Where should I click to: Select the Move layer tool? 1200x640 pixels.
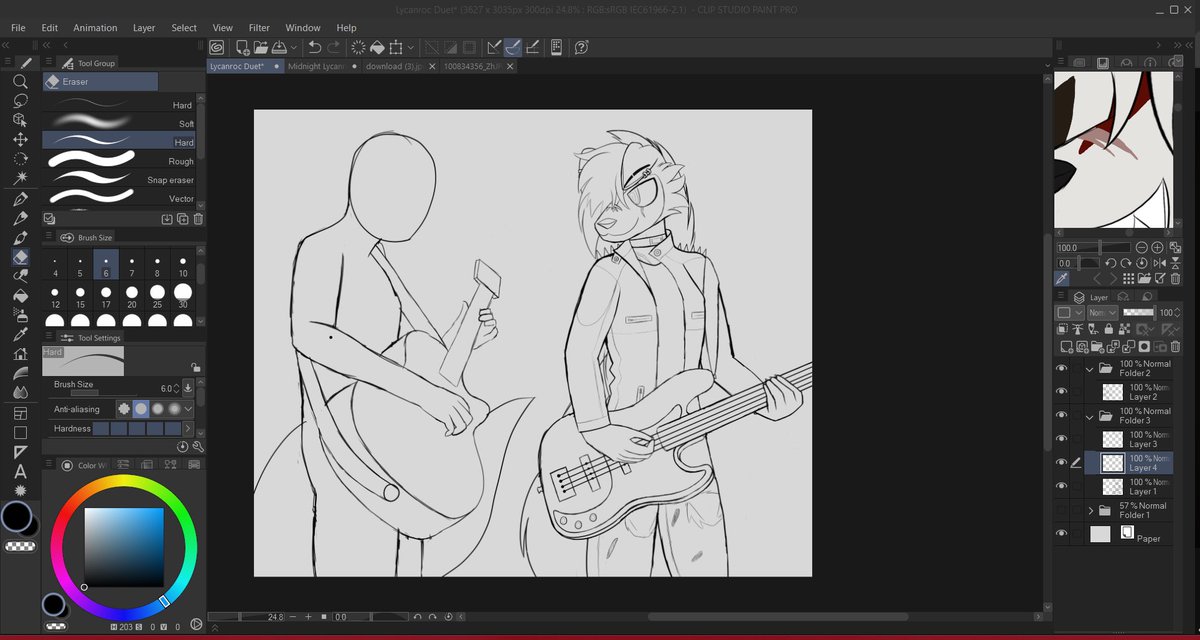click(20, 140)
